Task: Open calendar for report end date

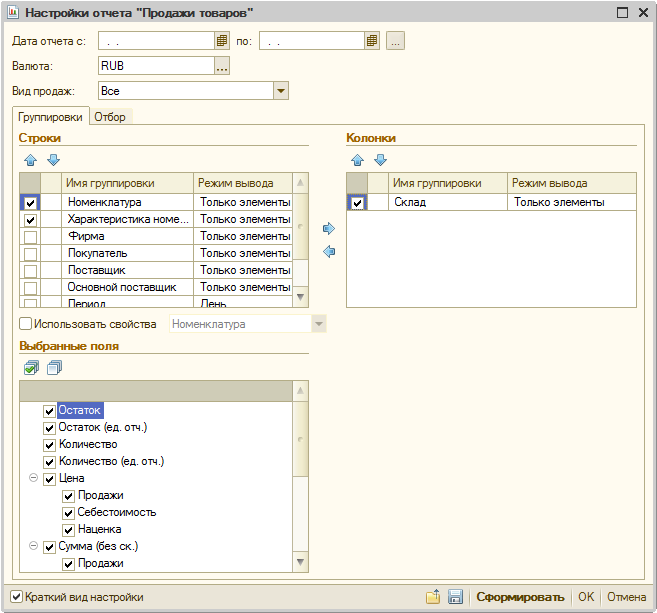Action: click(x=372, y=41)
